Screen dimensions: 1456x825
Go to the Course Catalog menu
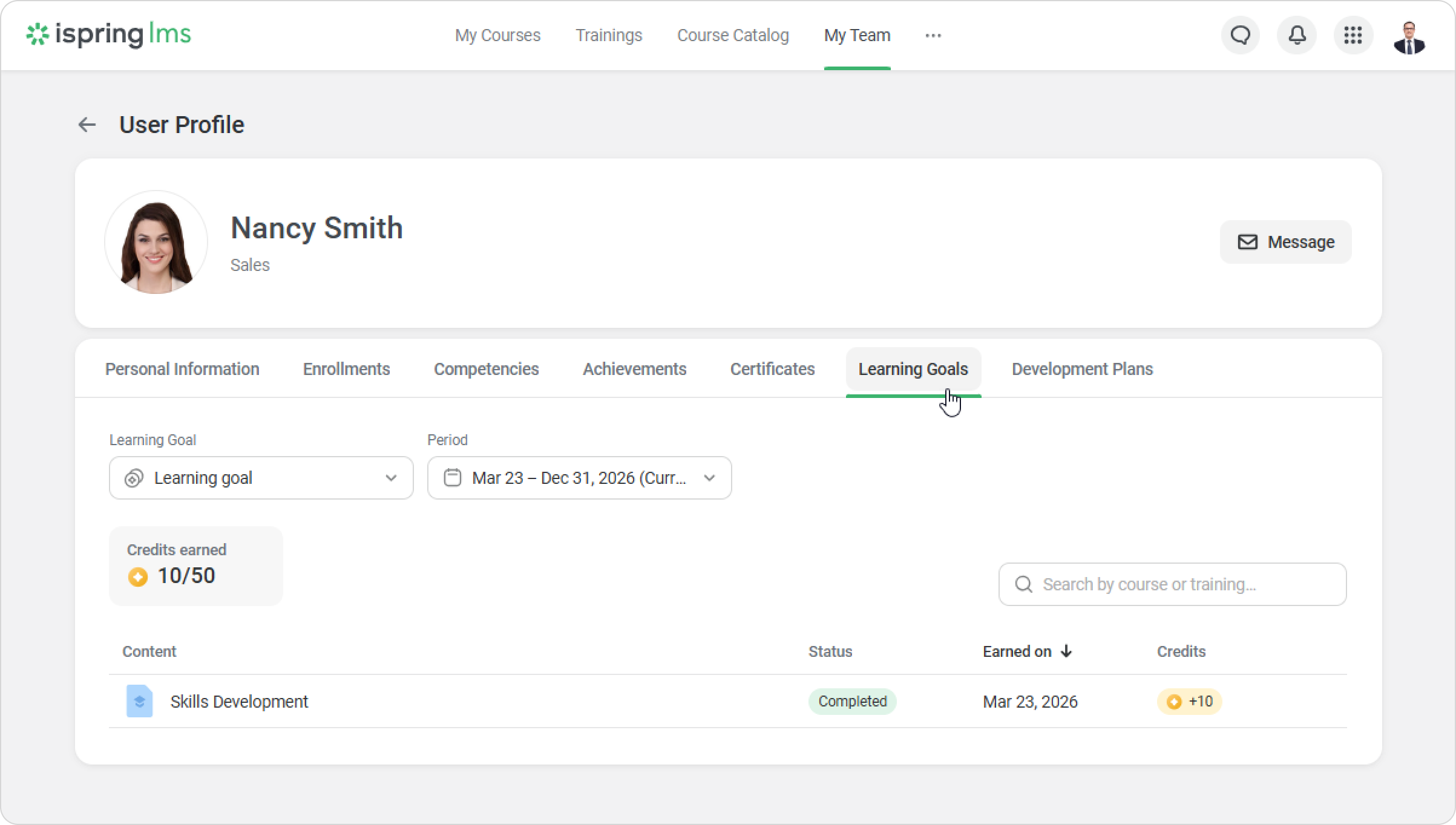732,36
